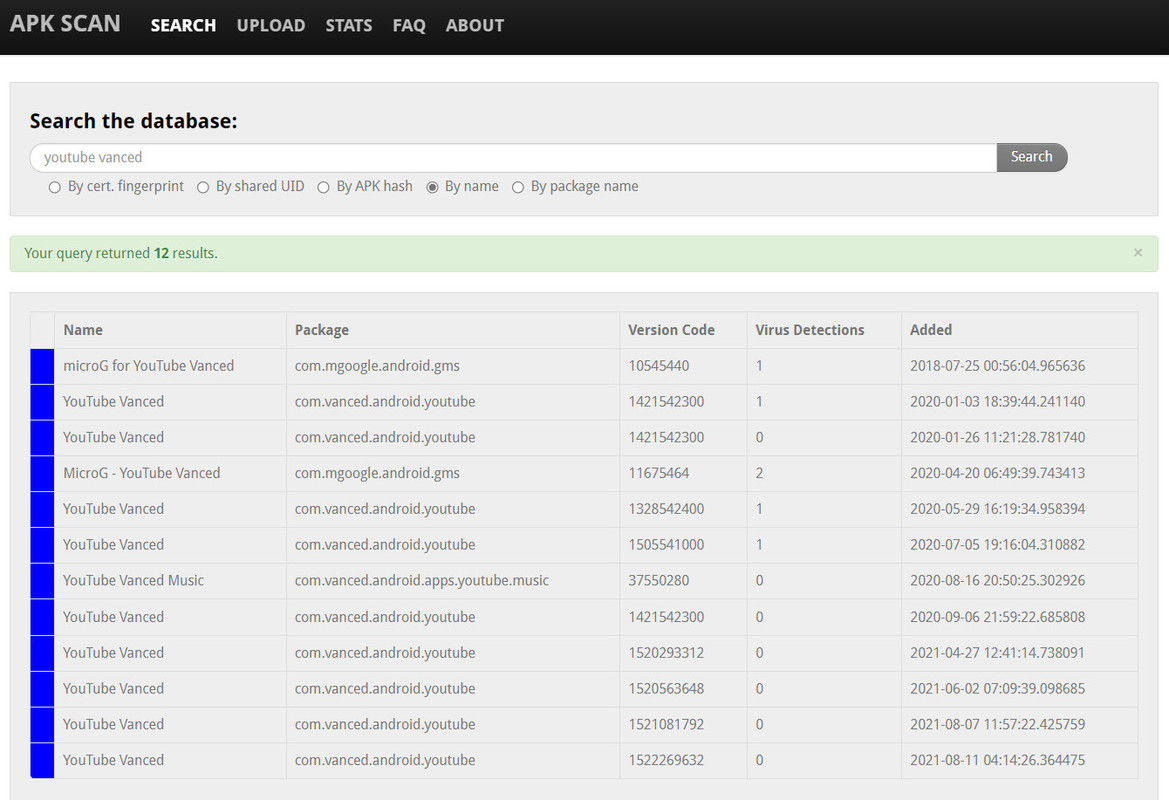
Task: Open the FAQ page
Action: click(409, 25)
